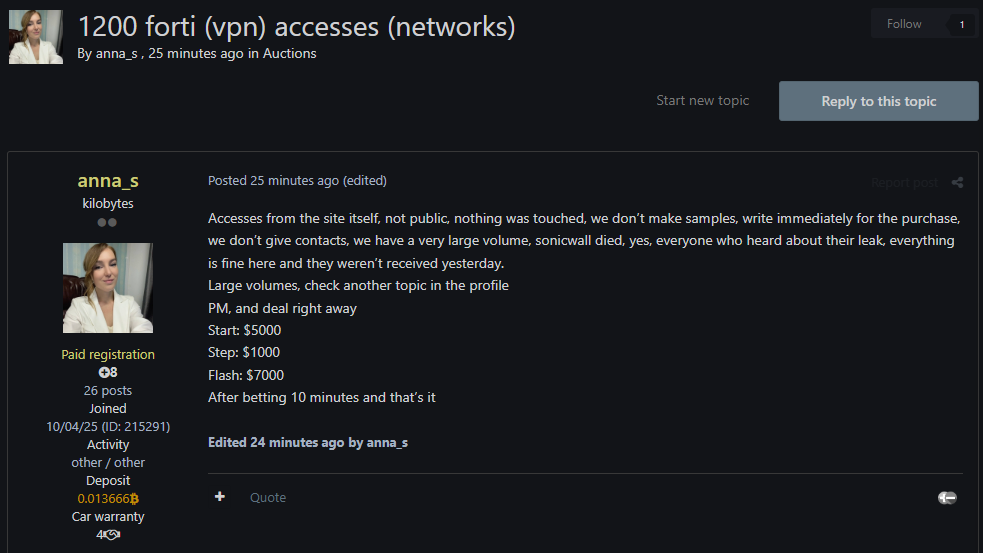983x553 pixels.
Task: Start new topic
Action: tap(702, 100)
